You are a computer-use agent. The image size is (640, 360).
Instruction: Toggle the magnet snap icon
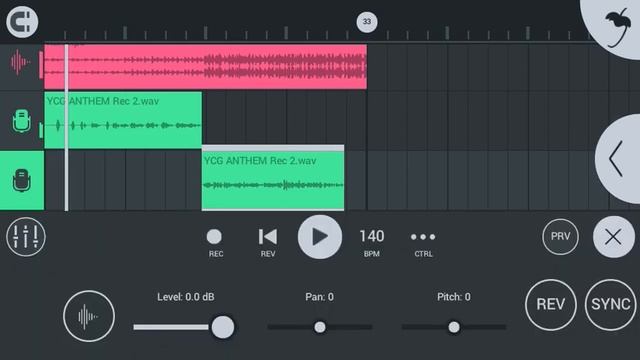click(x=22, y=22)
